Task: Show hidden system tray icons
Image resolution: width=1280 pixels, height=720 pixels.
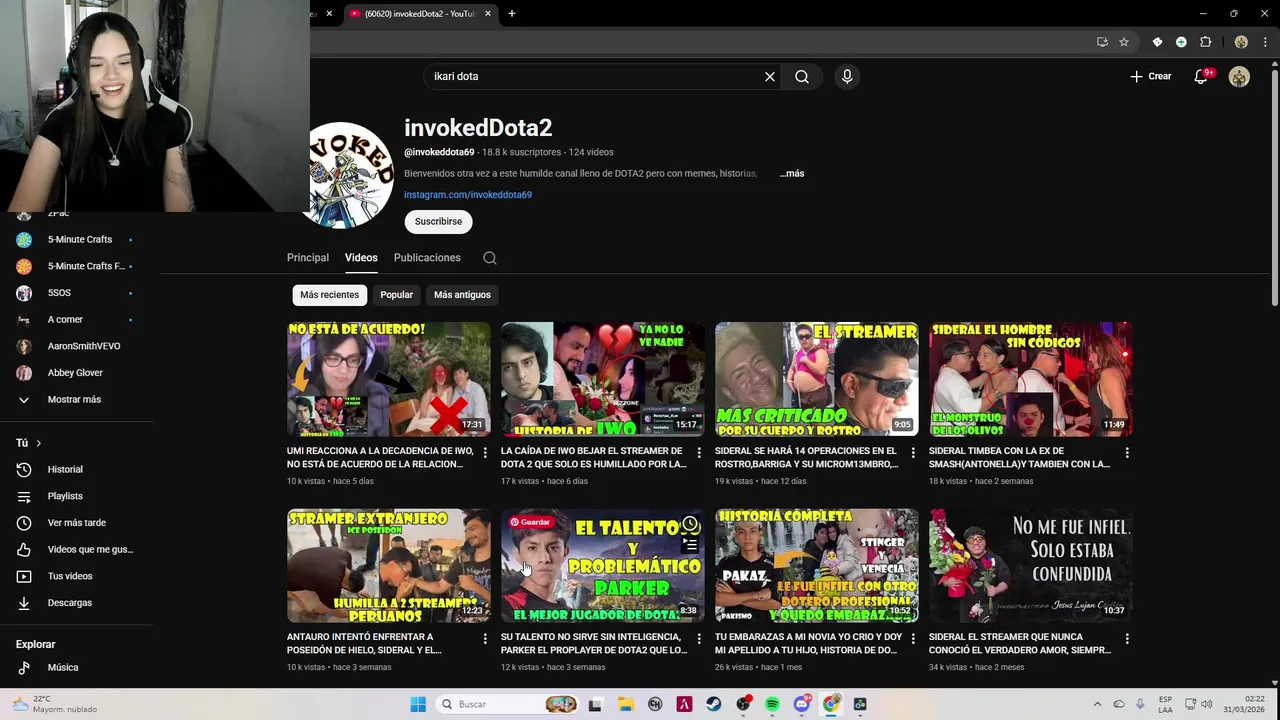Action: pyautogui.click(x=1097, y=704)
